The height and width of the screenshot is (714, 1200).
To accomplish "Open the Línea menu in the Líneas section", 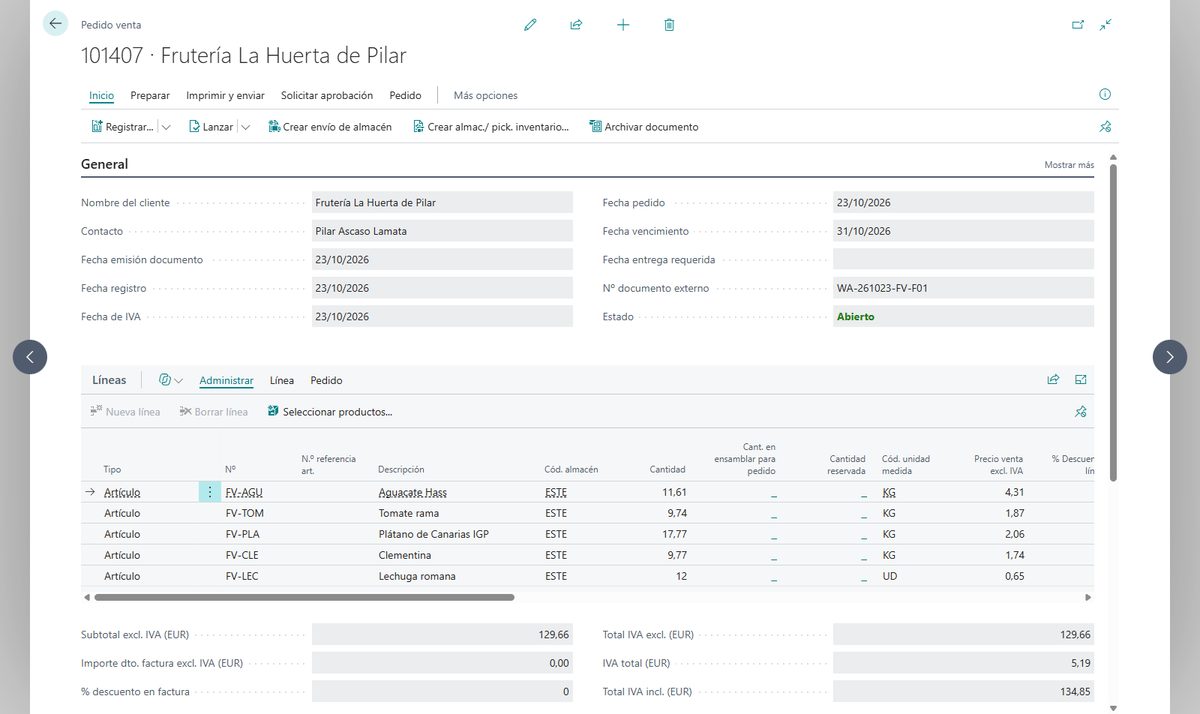I will tap(282, 380).
